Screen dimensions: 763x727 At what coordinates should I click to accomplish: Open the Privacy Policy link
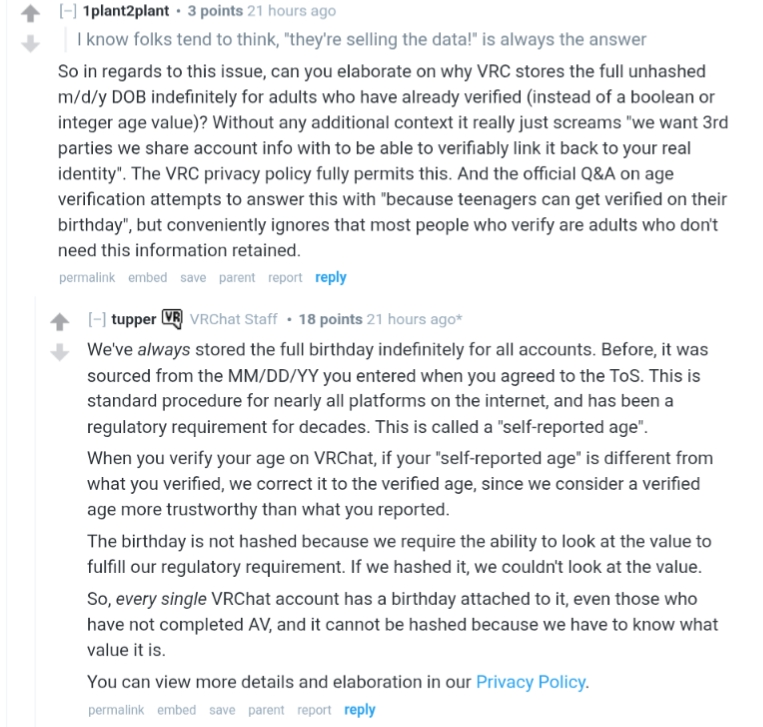coord(531,682)
